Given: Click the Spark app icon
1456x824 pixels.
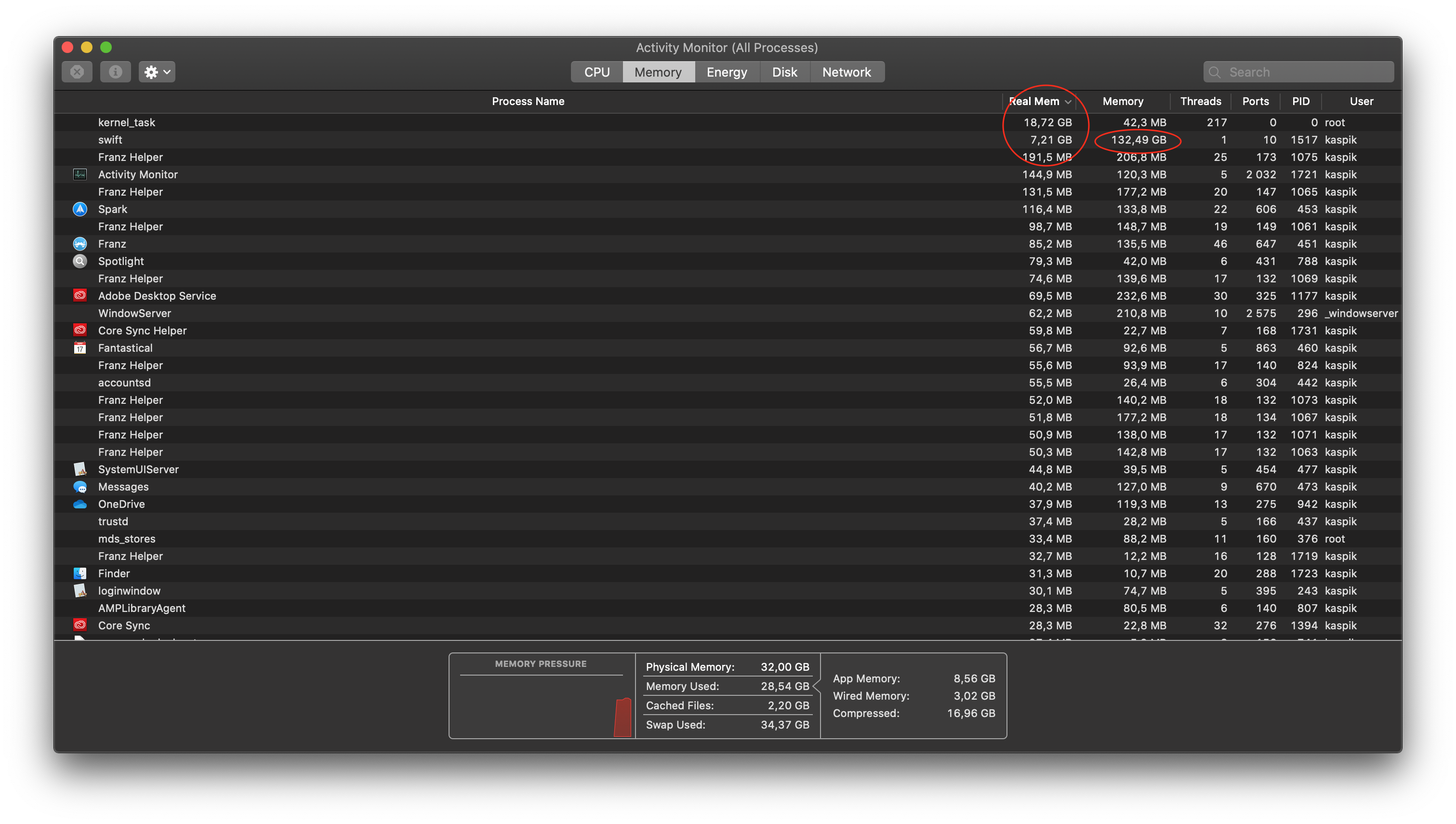Looking at the screenshot, I should point(80,209).
